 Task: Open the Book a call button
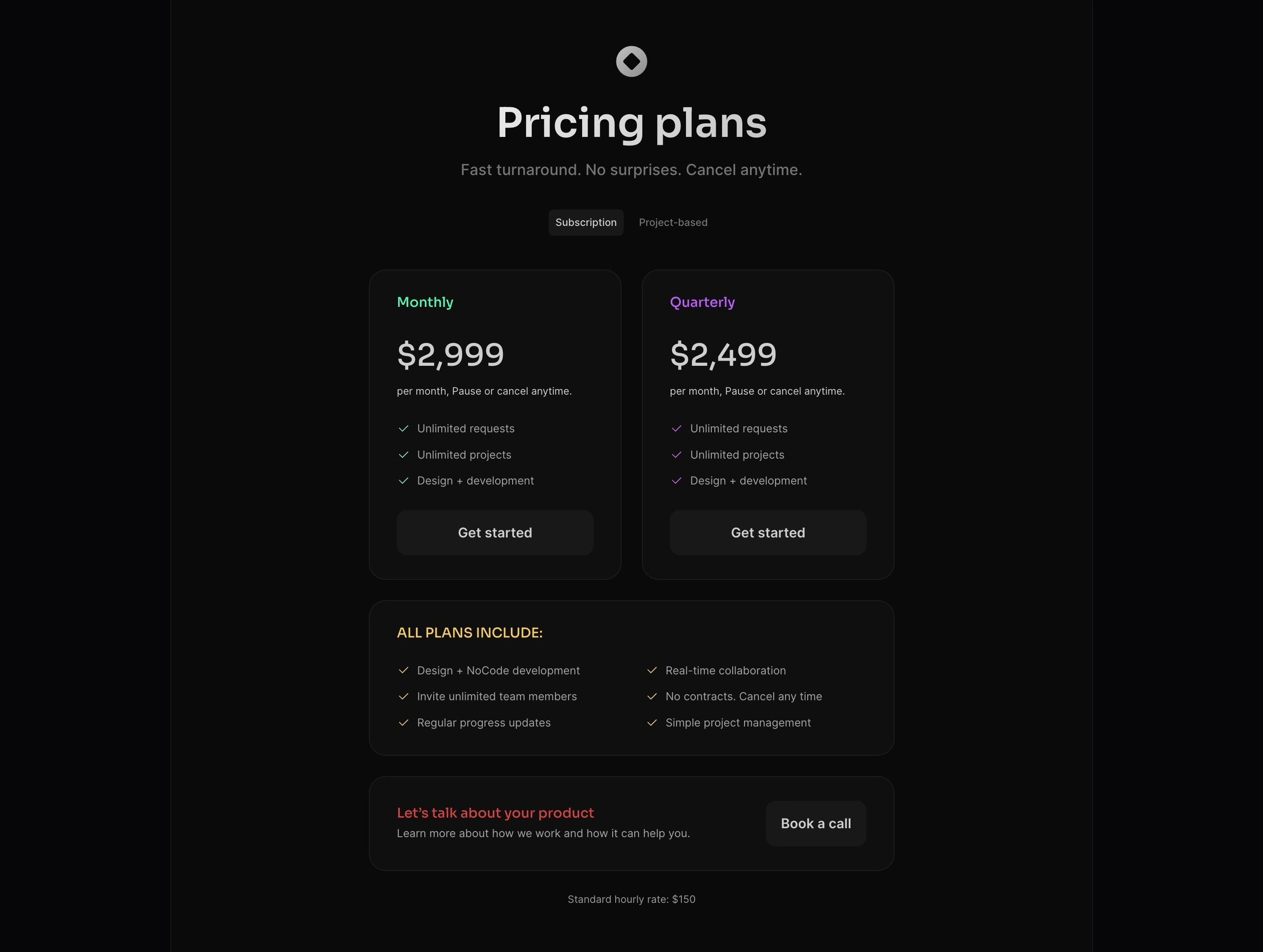click(816, 824)
